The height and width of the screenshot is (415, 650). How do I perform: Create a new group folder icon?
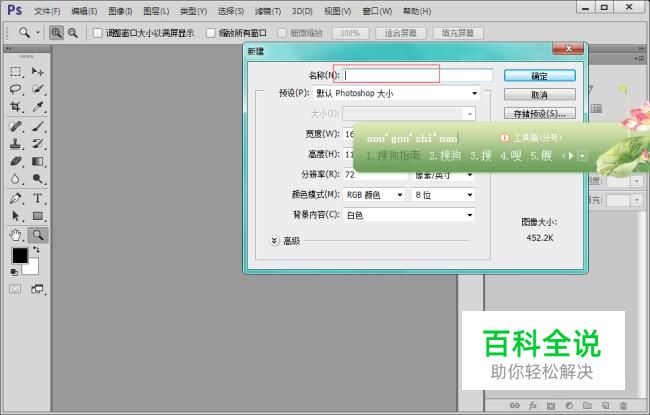click(x=587, y=405)
